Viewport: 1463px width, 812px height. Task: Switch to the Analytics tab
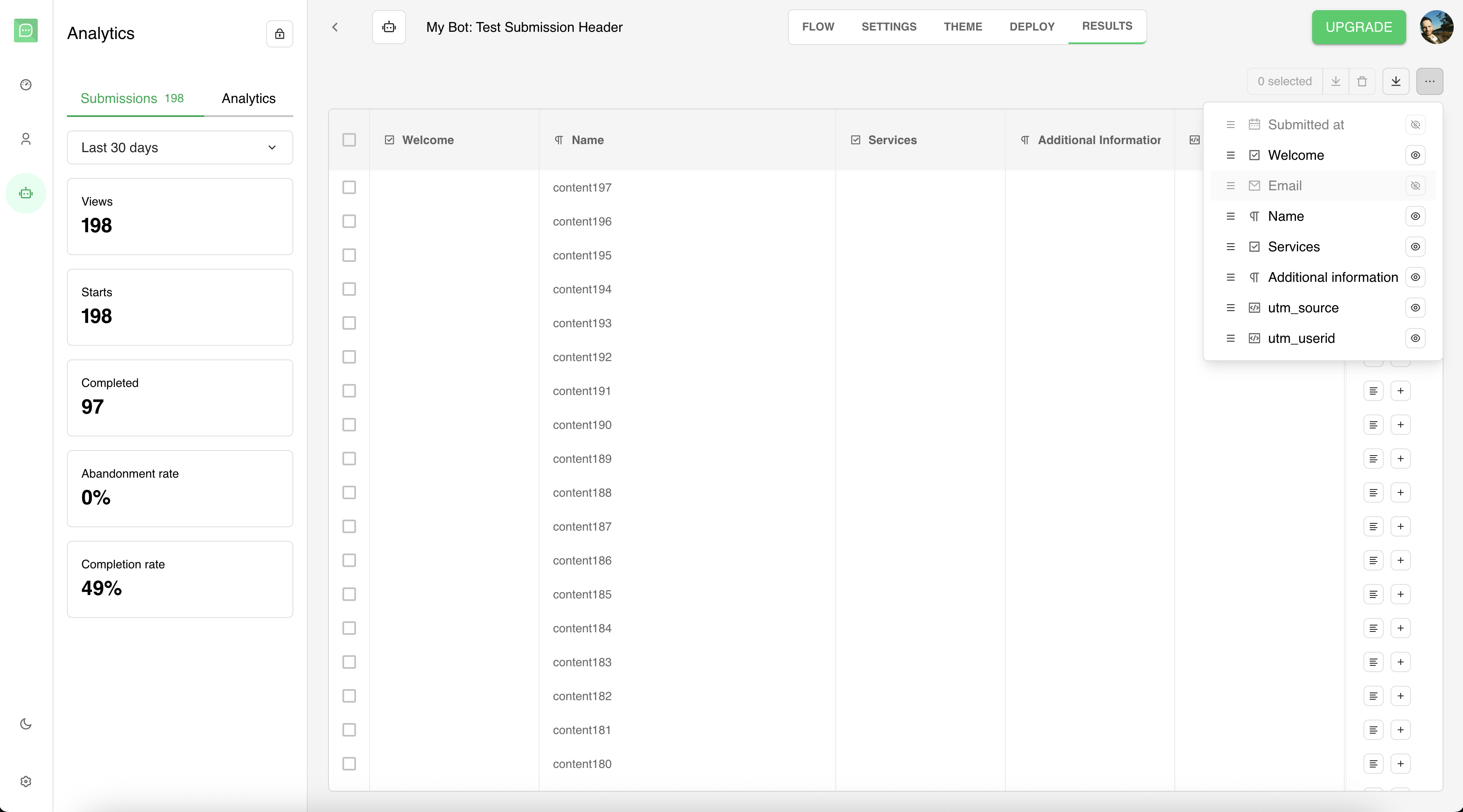pyautogui.click(x=248, y=98)
